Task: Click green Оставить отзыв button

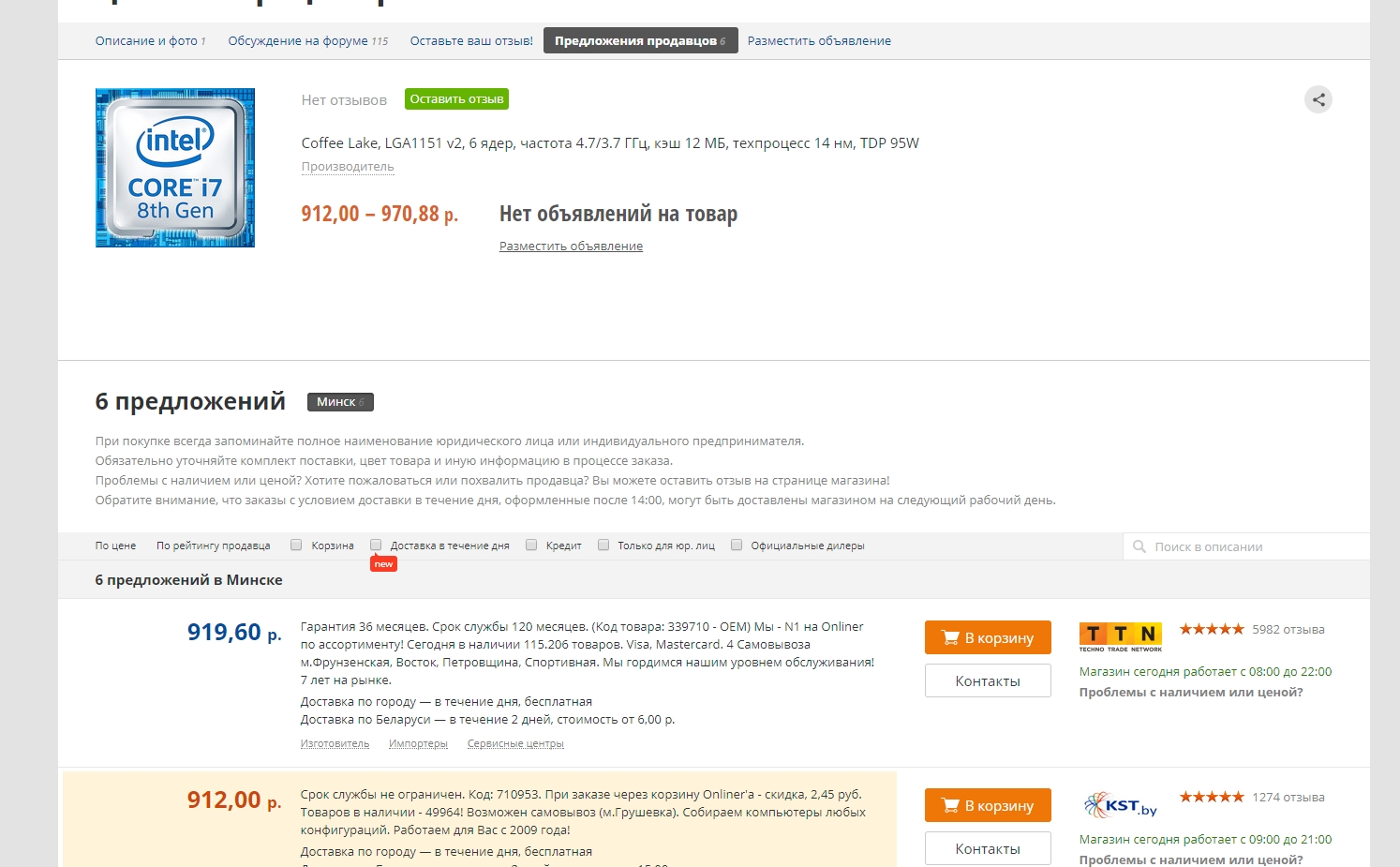Action: (456, 99)
